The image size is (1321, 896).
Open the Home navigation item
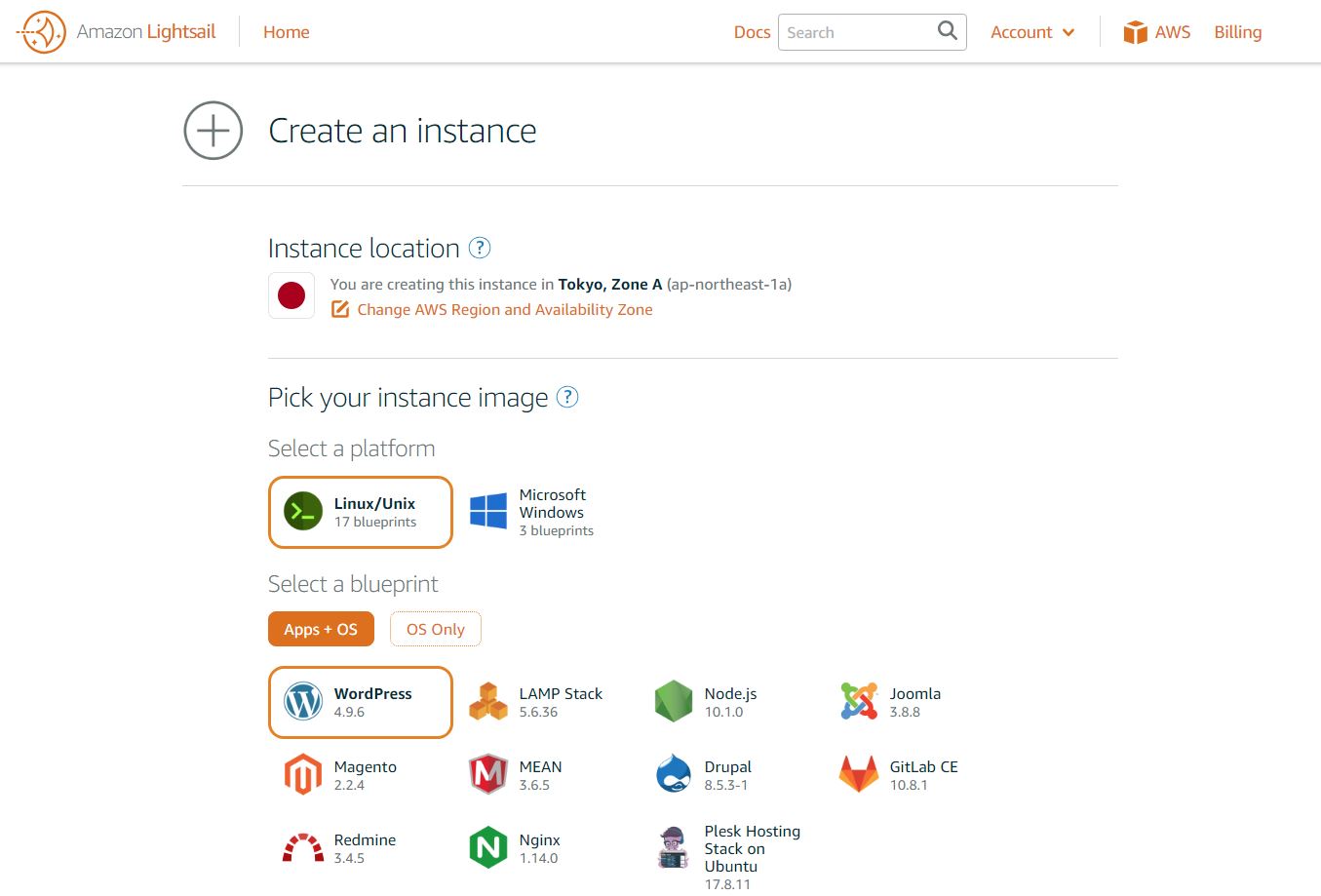click(287, 32)
